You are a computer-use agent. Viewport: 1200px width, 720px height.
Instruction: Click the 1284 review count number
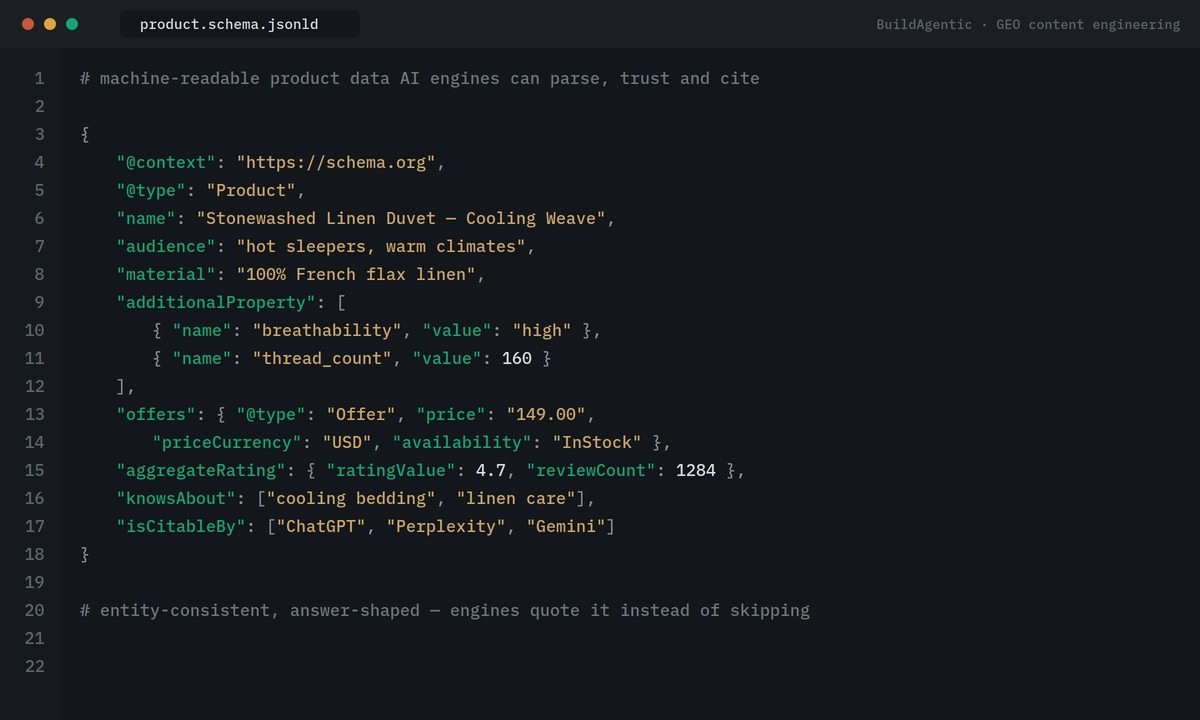[x=696, y=470]
